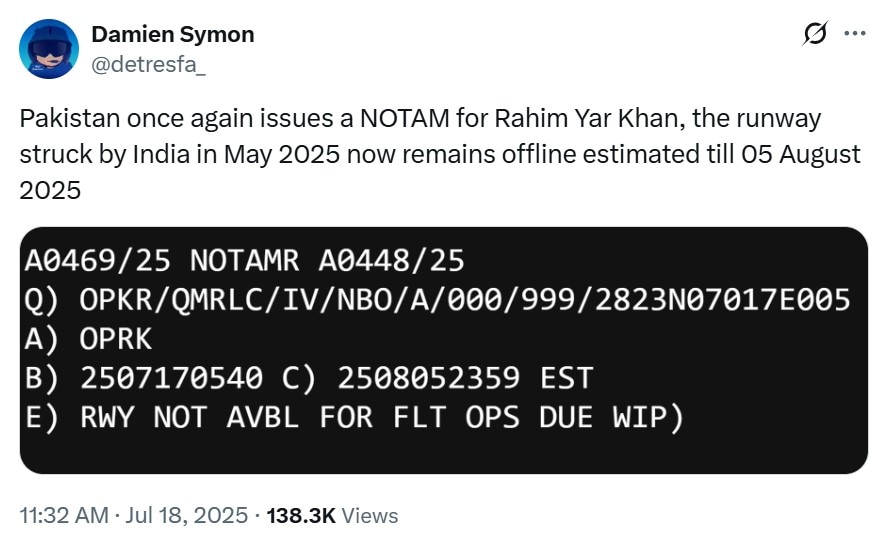The height and width of the screenshot is (544, 889).
Task: Click the A0469/25 NOTAMR header line in the image
Action: pos(244,260)
